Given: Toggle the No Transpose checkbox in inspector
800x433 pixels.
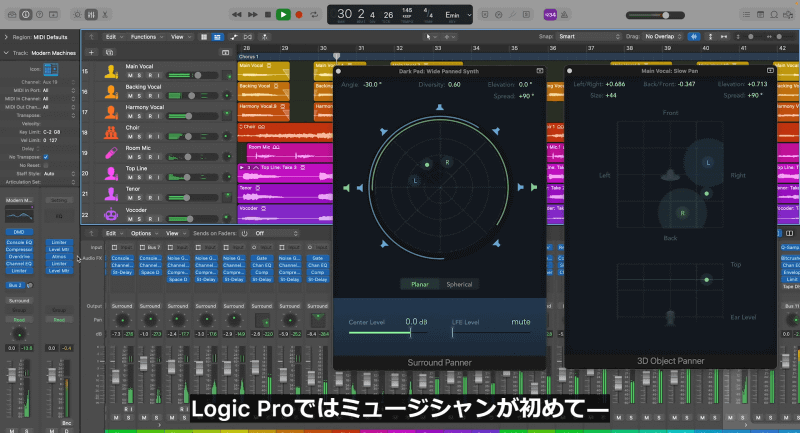Looking at the screenshot, I should (46, 157).
